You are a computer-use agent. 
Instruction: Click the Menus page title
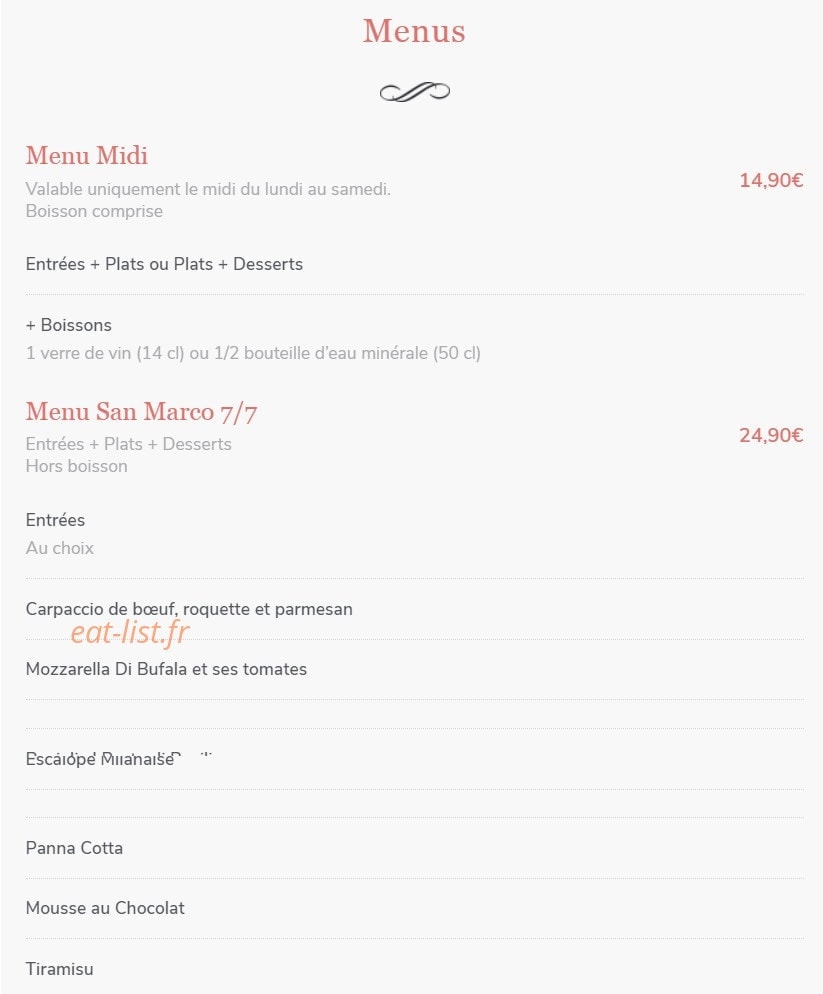(414, 30)
